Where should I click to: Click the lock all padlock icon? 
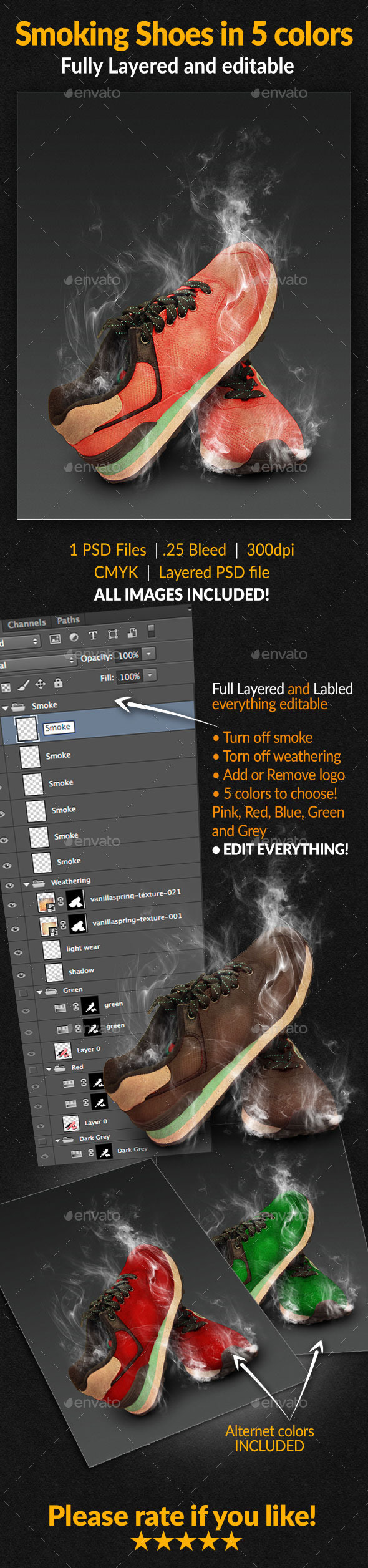58,683
